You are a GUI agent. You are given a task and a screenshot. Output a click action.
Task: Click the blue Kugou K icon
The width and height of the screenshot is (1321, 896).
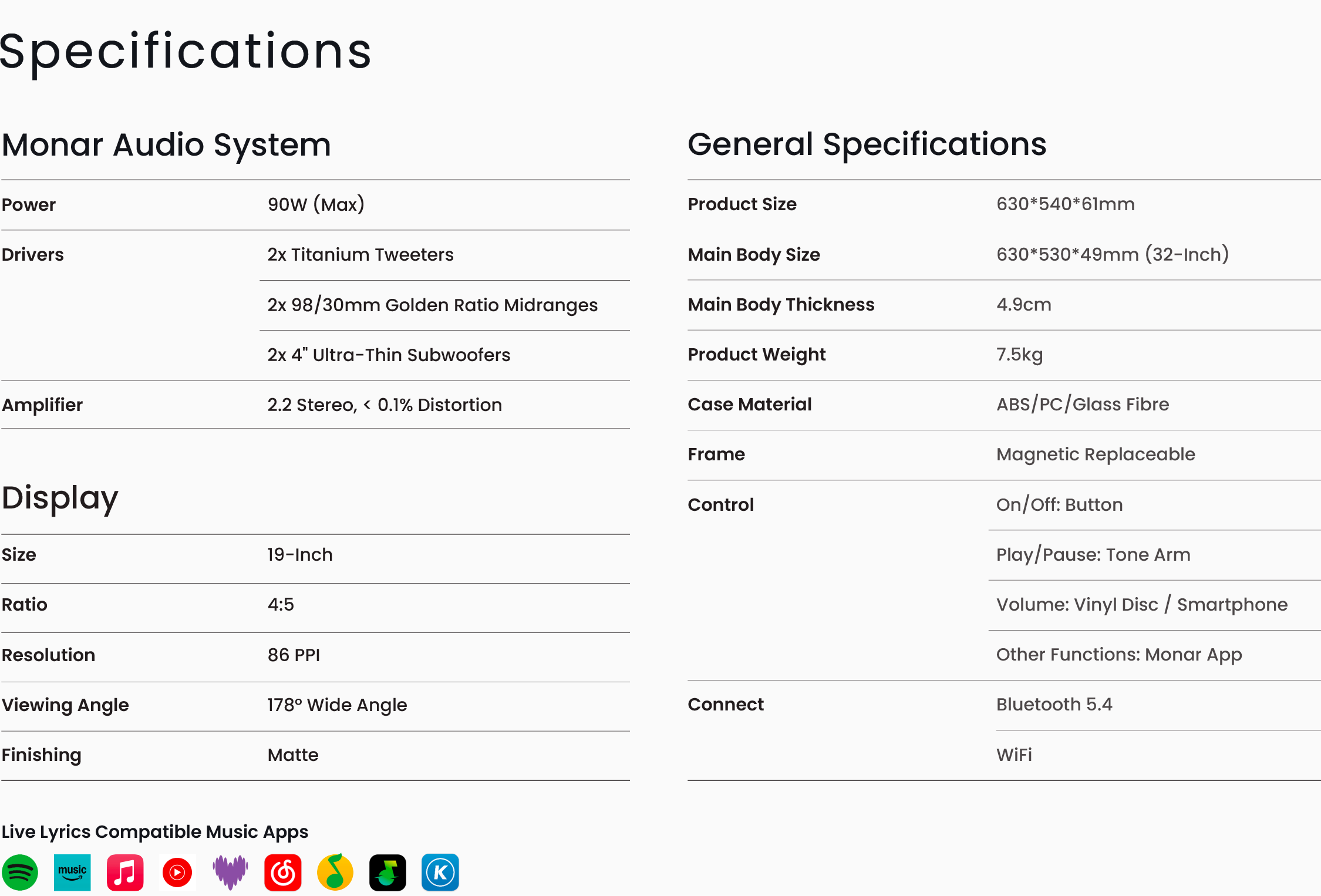[440, 873]
